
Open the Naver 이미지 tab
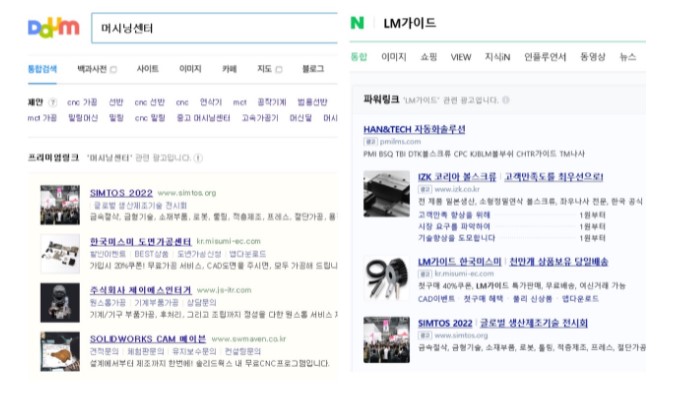point(394,57)
